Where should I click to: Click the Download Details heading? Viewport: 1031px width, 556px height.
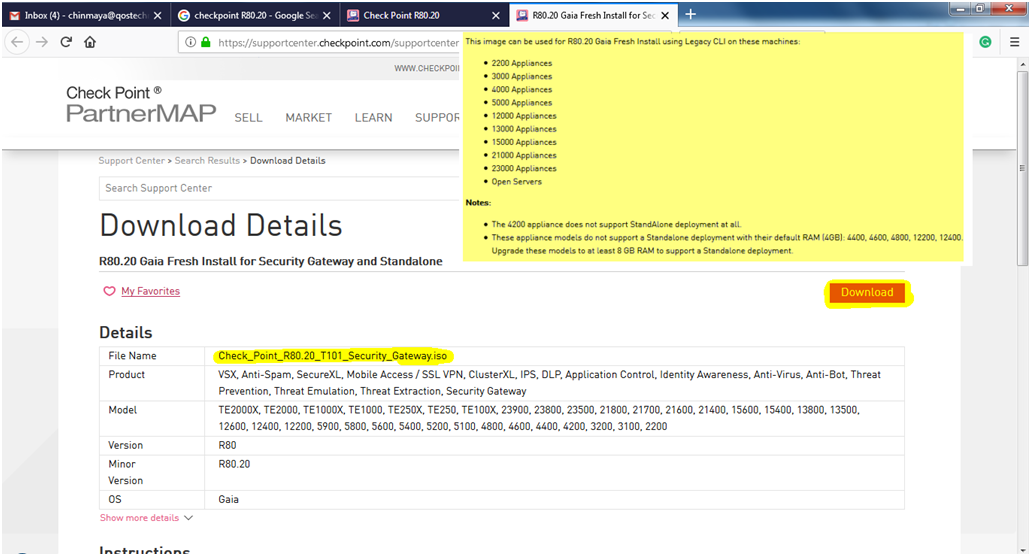pos(221,225)
